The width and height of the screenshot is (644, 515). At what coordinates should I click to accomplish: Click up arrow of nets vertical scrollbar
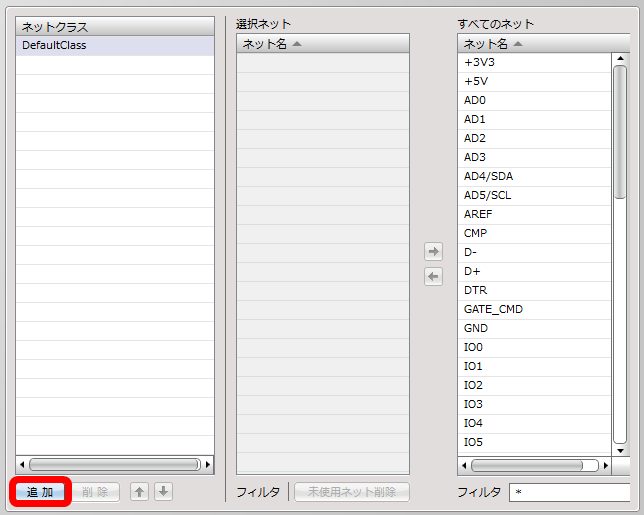620,58
